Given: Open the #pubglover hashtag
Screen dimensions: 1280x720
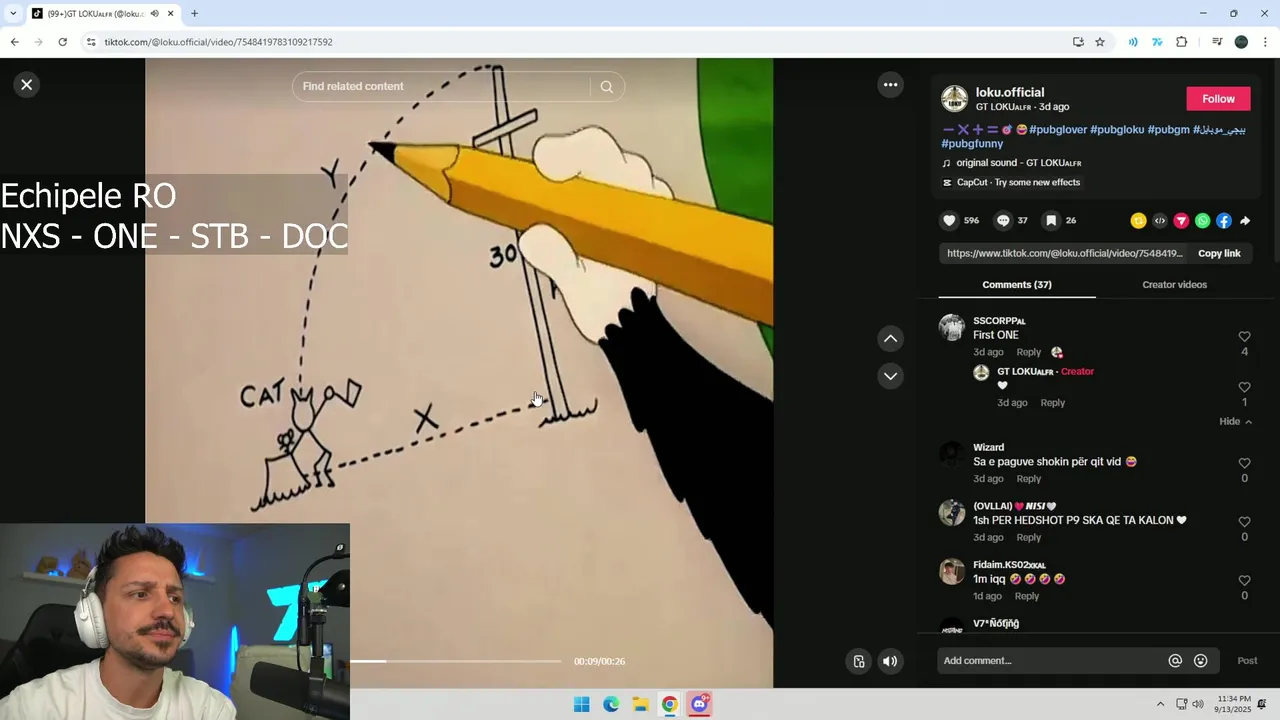Looking at the screenshot, I should 1058,130.
